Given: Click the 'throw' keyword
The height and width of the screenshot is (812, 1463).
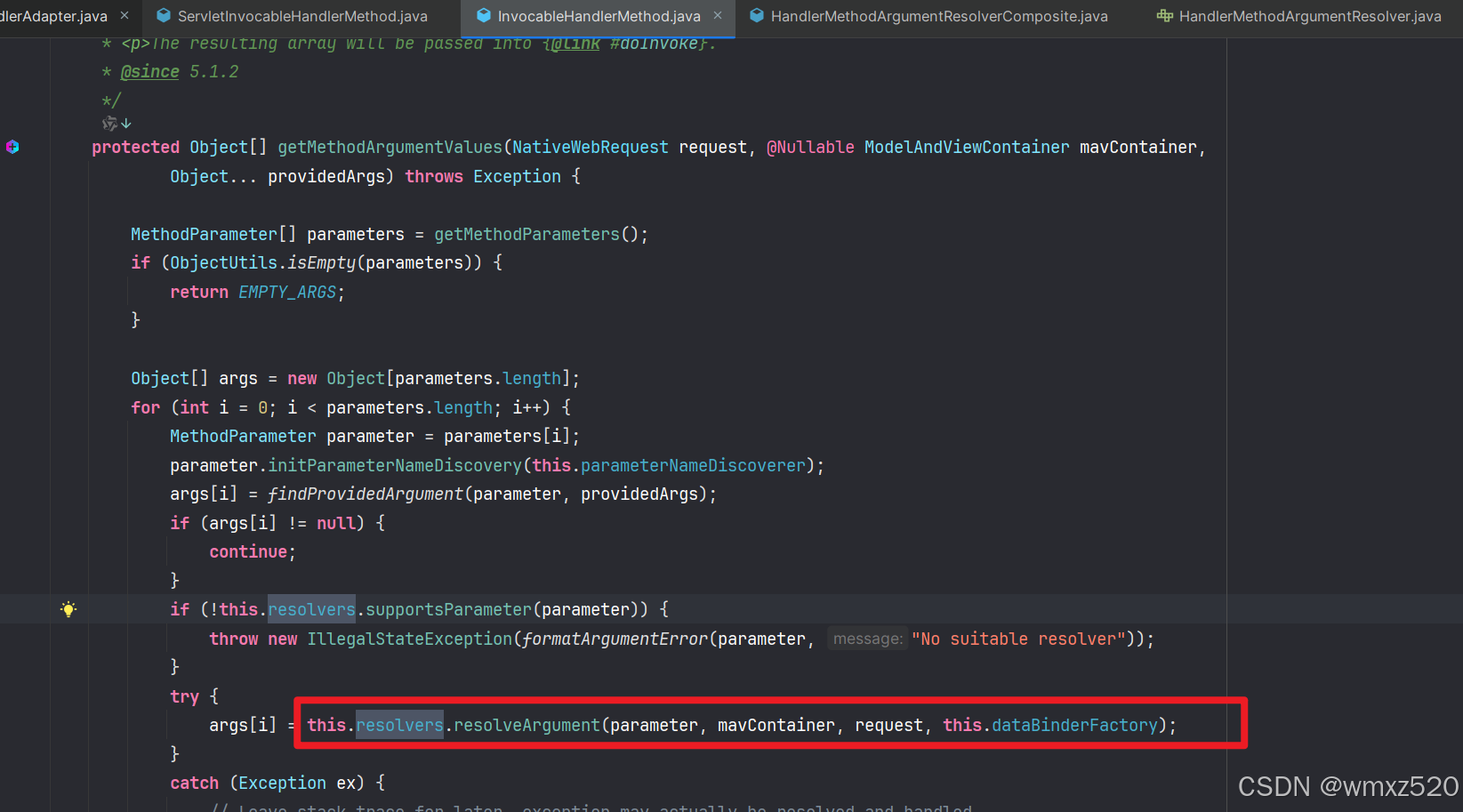Looking at the screenshot, I should (234, 639).
